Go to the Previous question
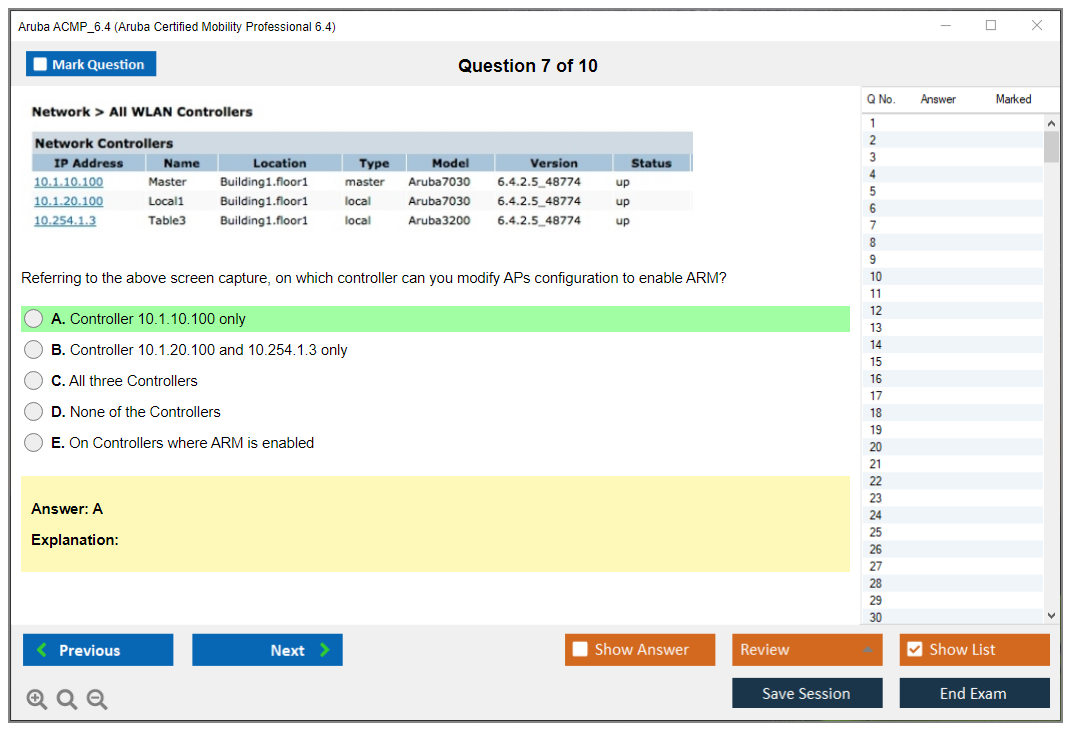This screenshot has width=1075, height=735. pyautogui.click(x=98, y=650)
